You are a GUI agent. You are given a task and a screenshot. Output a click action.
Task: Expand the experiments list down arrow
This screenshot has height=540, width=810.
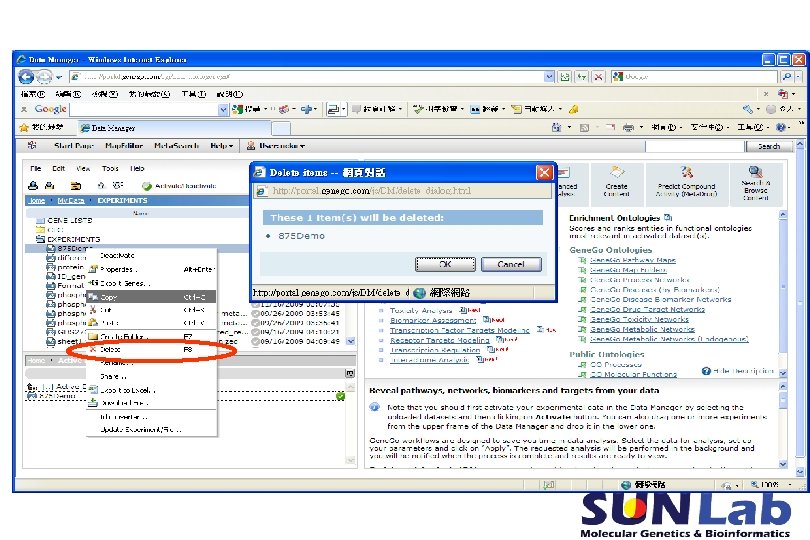[x=351, y=341]
